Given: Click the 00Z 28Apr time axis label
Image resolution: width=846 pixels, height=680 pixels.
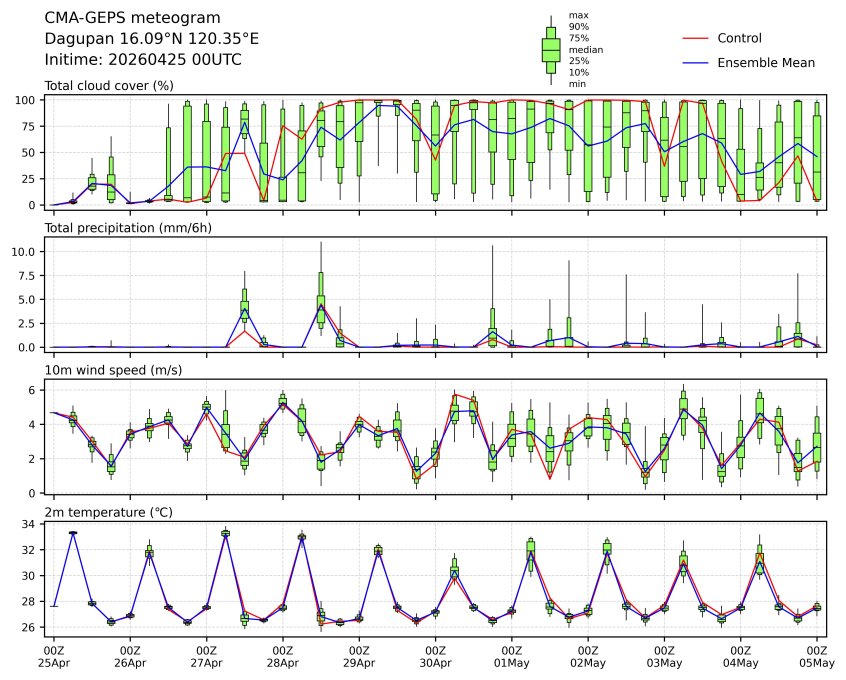Looking at the screenshot, I should 283,656.
